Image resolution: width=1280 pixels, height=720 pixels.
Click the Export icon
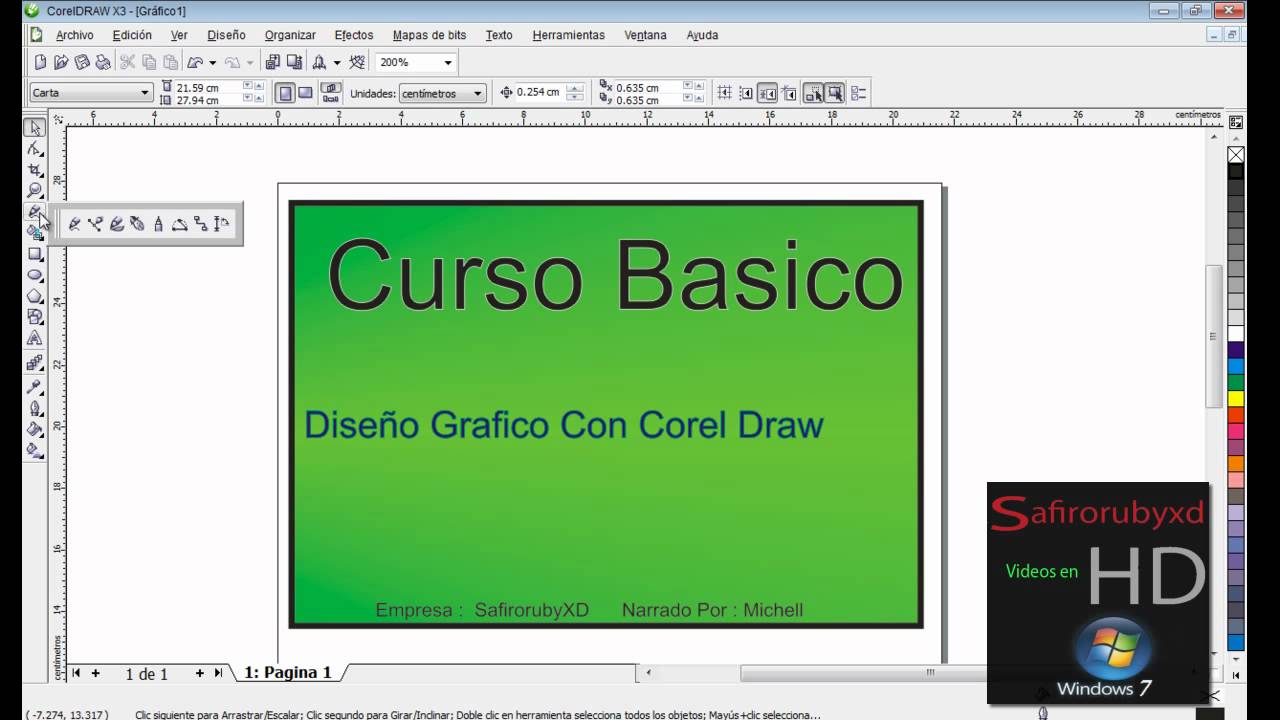click(294, 62)
